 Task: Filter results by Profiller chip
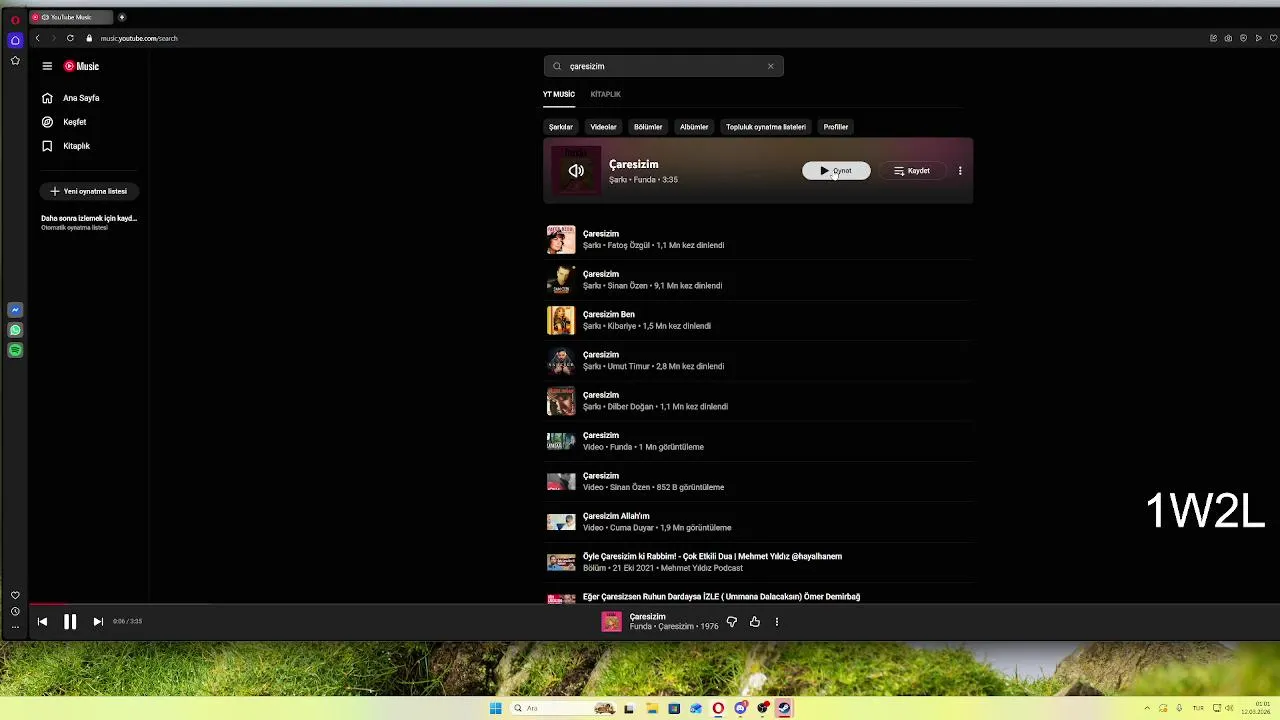pyautogui.click(x=836, y=127)
